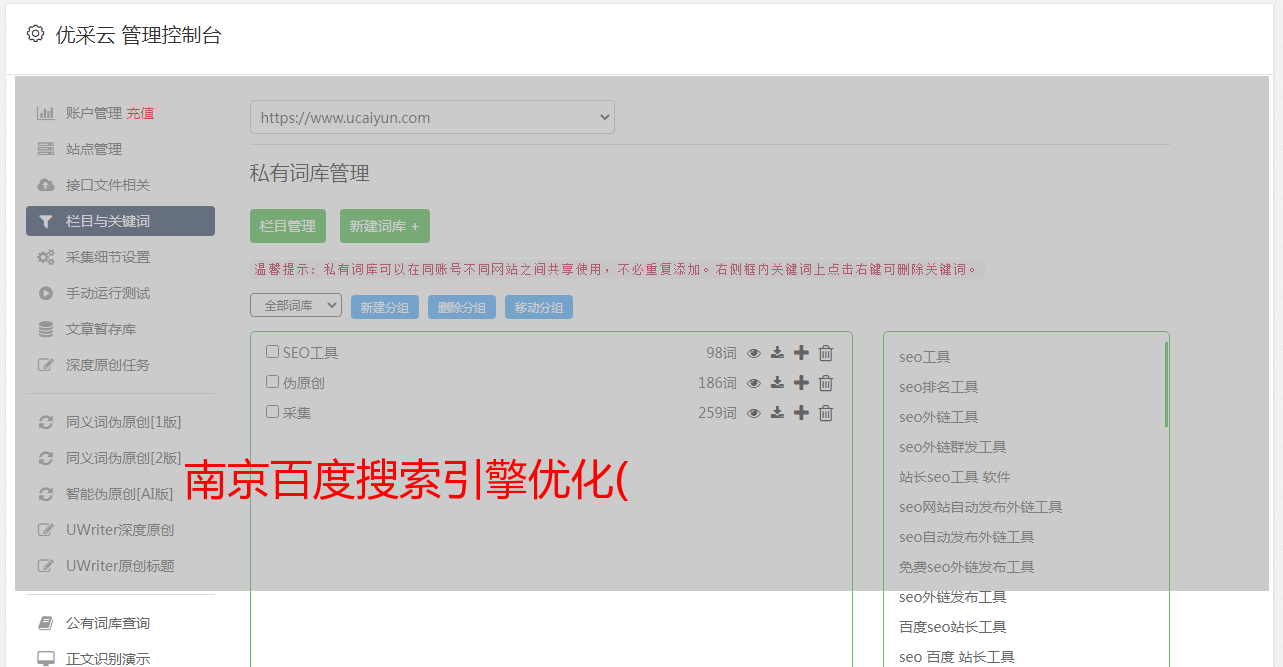Screen dimensions: 1283x667
Task: Click the plus add icon for 采集
Action: 801,413
